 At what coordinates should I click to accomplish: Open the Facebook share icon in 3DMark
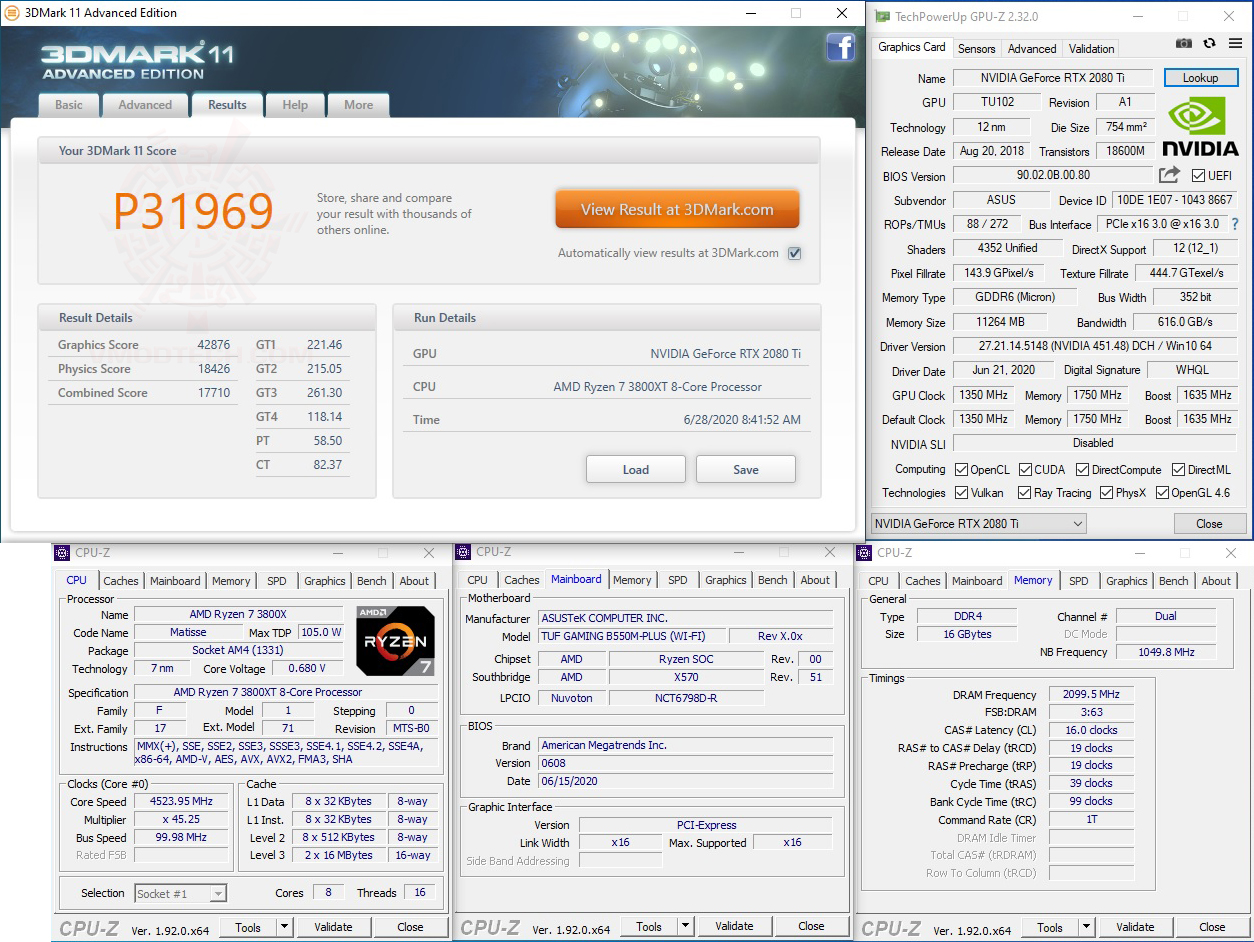pyautogui.click(x=840, y=47)
